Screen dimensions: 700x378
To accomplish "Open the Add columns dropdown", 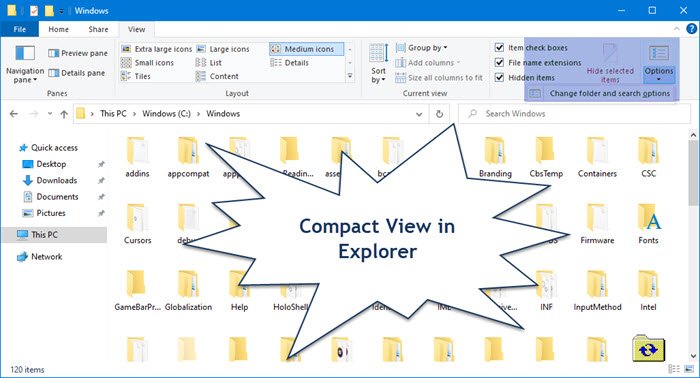I will tap(428, 62).
